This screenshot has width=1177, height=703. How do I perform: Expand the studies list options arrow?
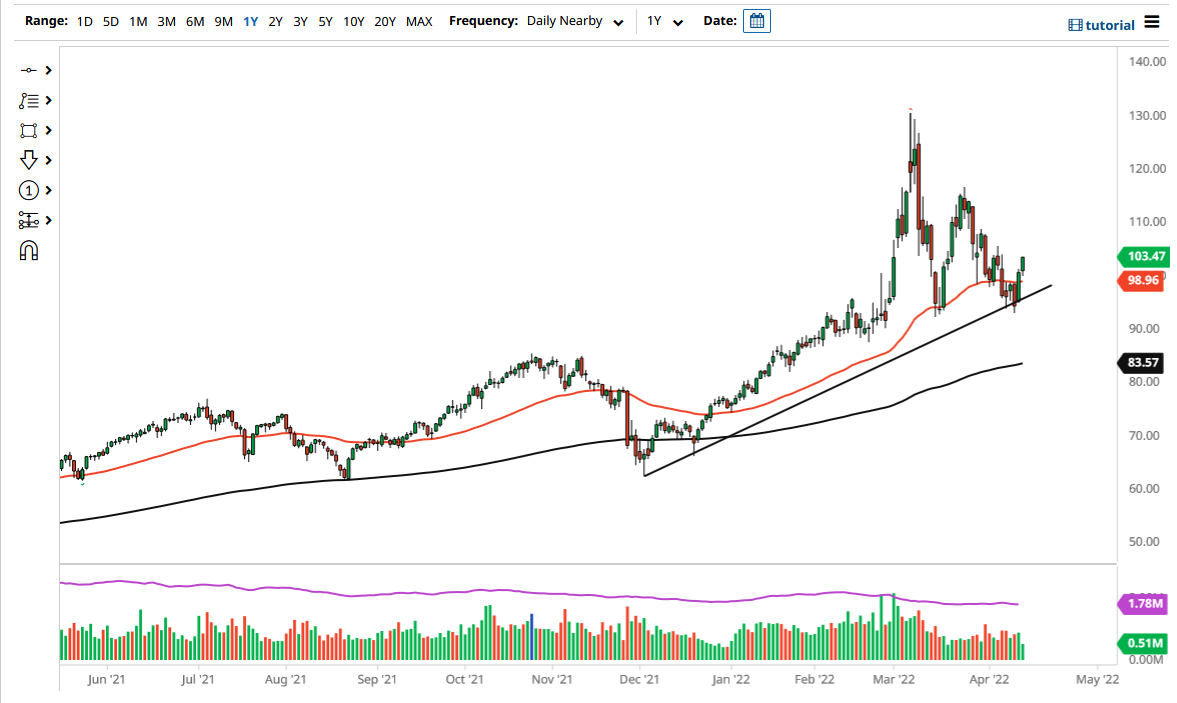(x=49, y=100)
